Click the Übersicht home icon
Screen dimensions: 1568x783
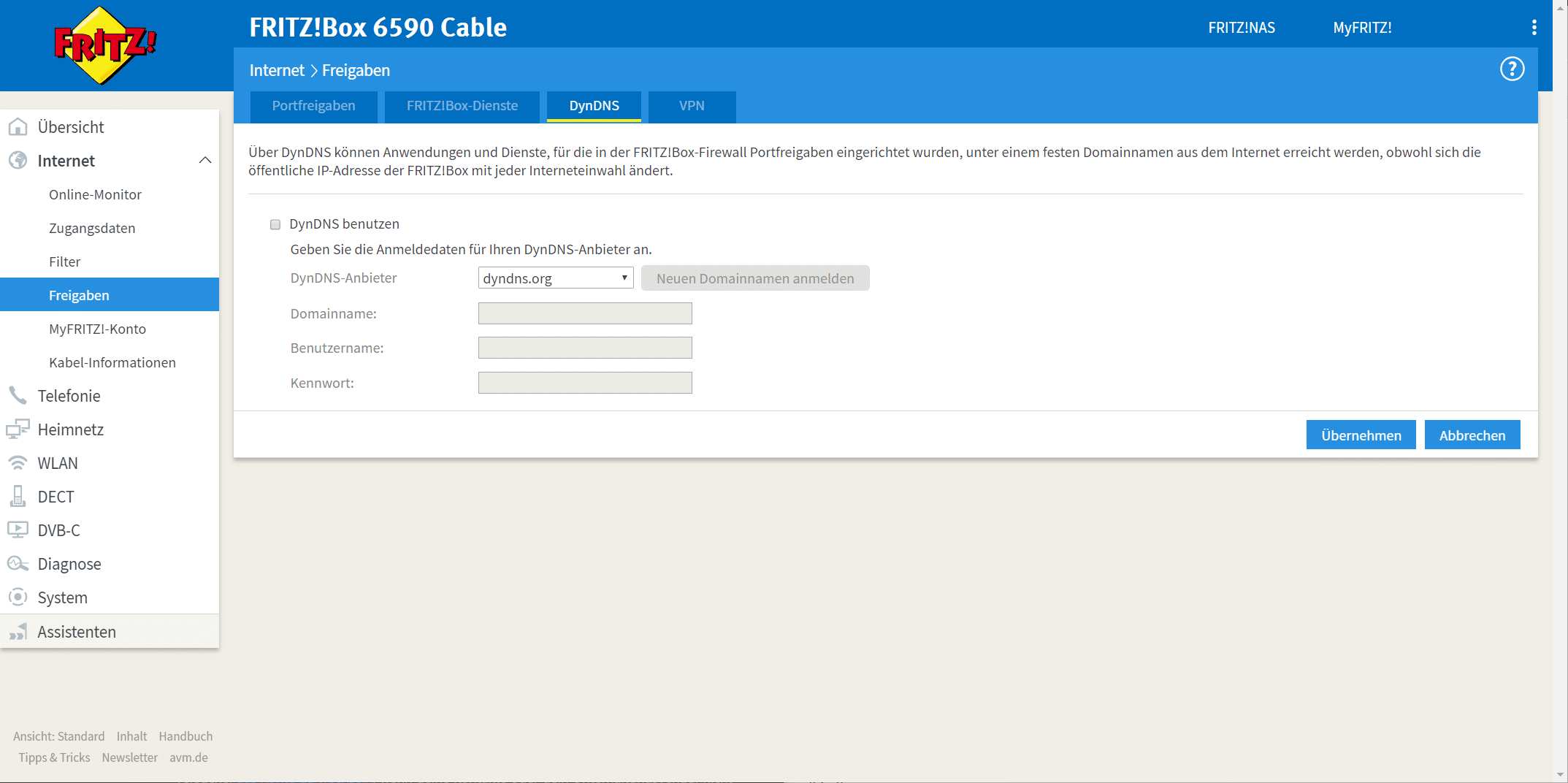point(18,127)
